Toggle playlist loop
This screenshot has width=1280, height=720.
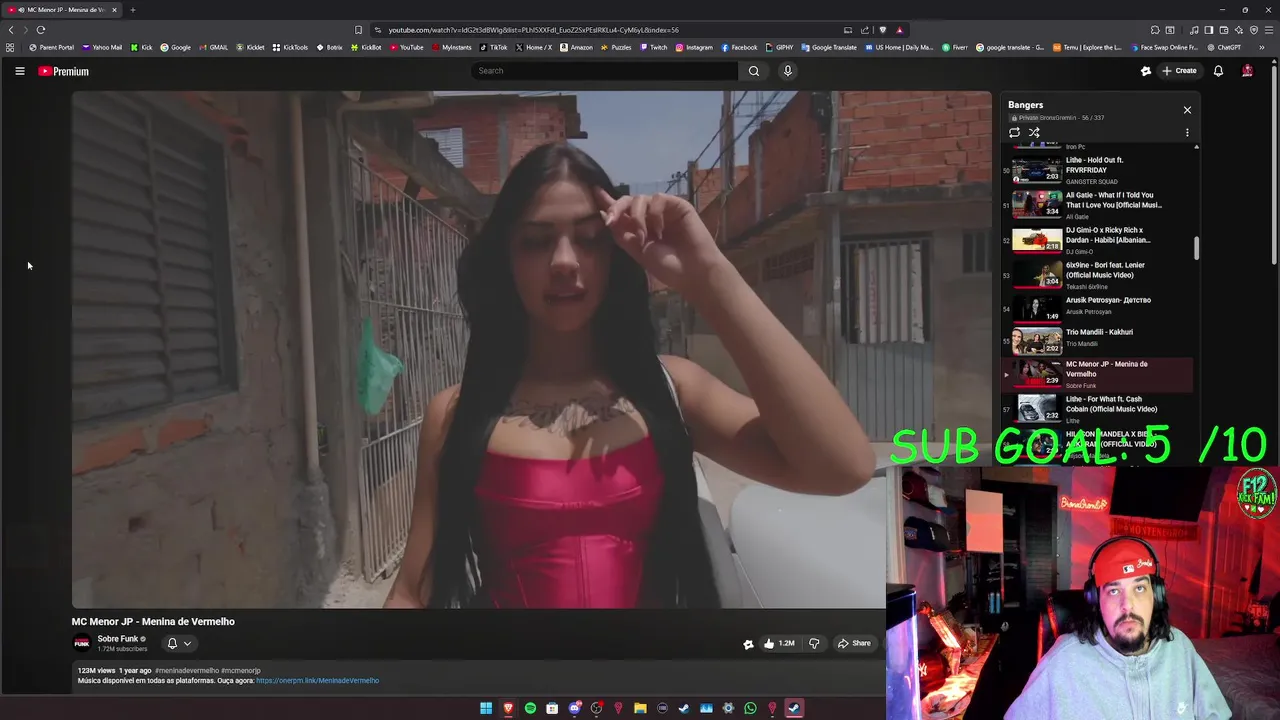click(x=1014, y=132)
